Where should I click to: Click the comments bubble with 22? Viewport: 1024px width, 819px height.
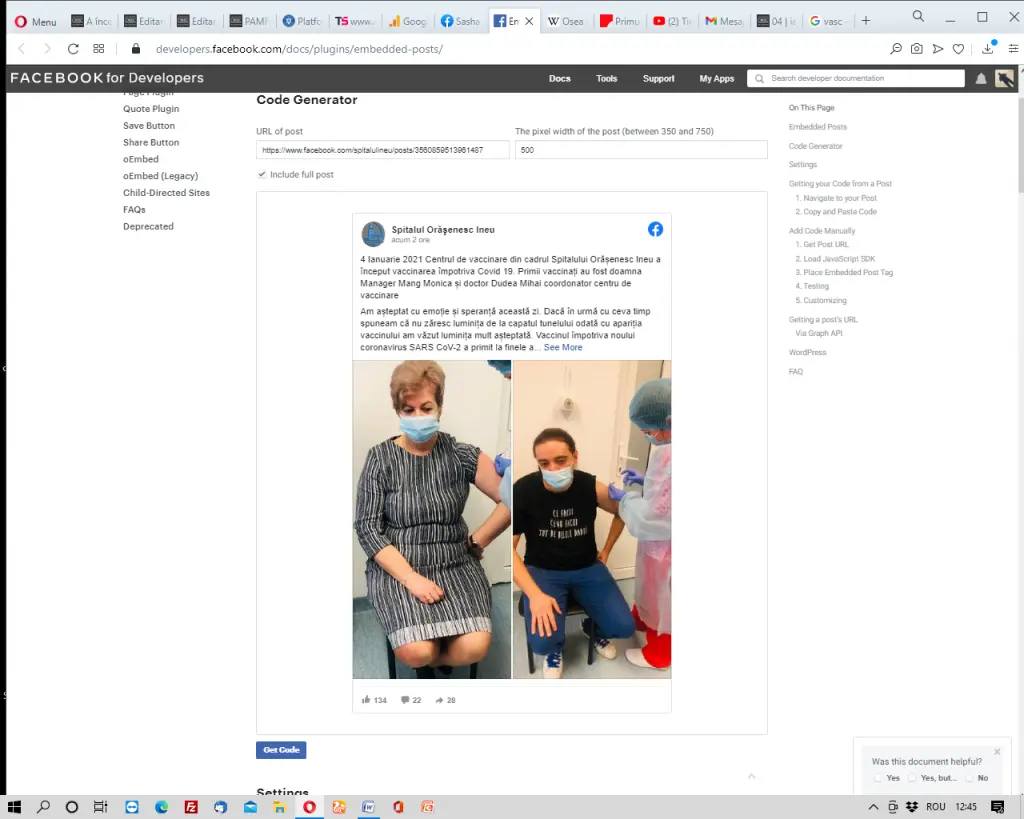click(411, 699)
